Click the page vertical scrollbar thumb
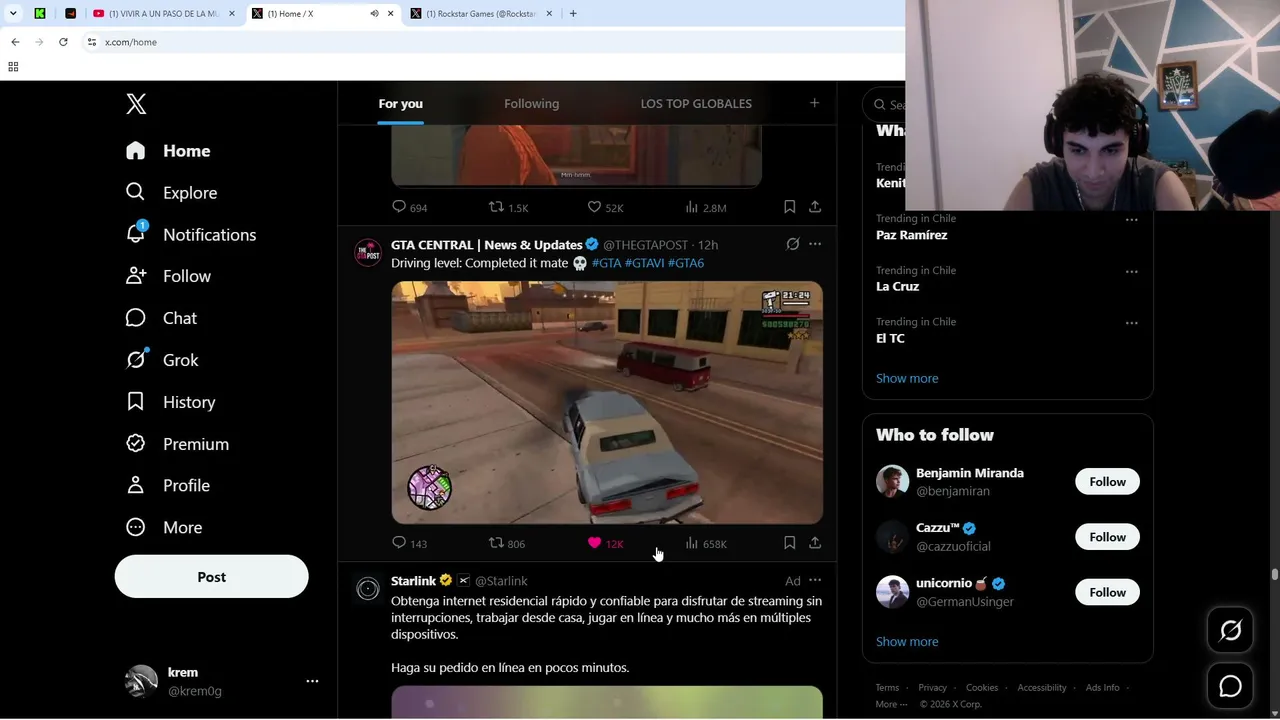 click(1275, 574)
